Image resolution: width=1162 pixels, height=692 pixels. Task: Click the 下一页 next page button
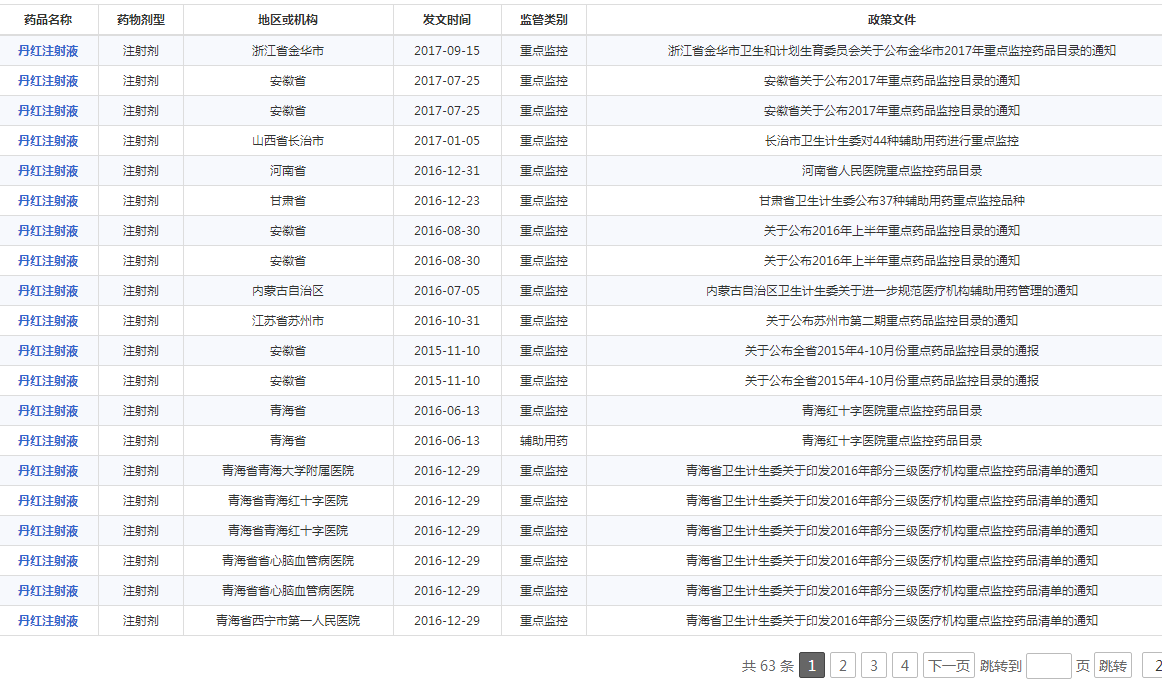pos(948,666)
